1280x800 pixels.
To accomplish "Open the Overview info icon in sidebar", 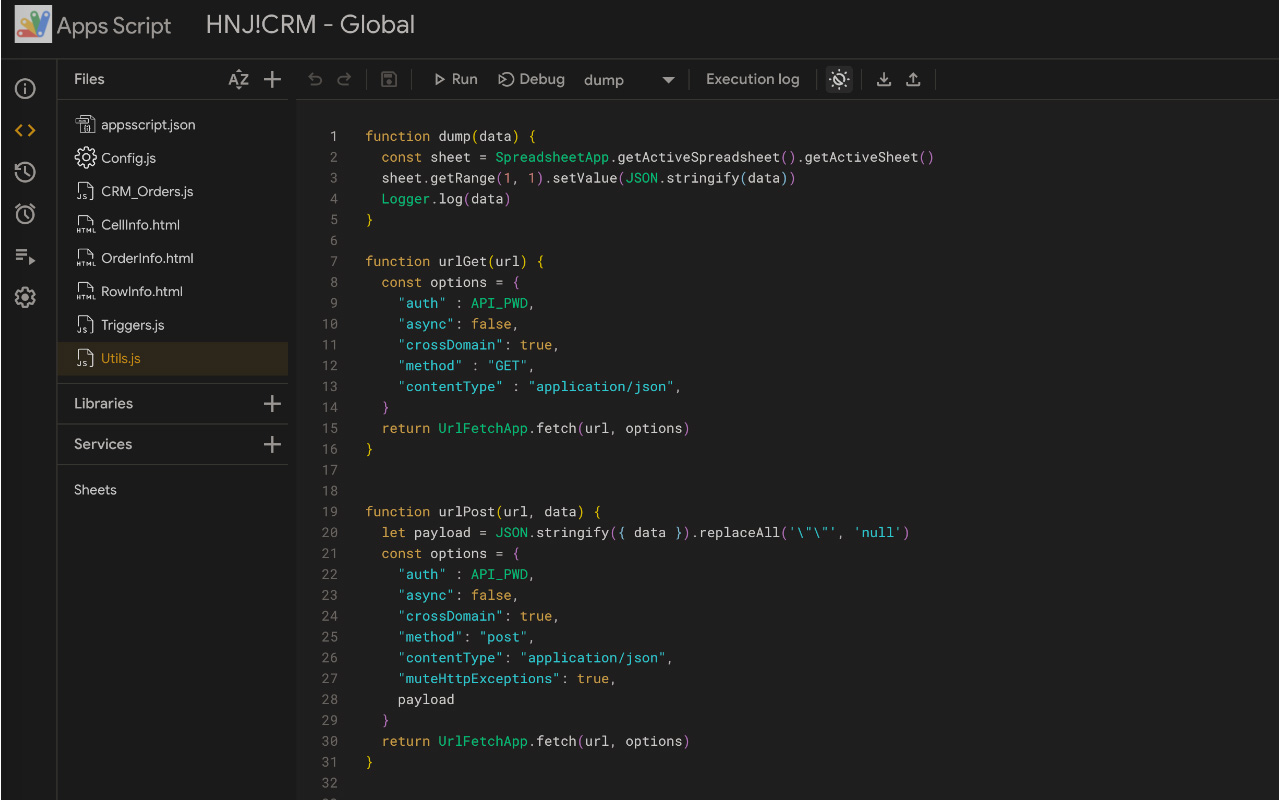I will (x=26, y=89).
